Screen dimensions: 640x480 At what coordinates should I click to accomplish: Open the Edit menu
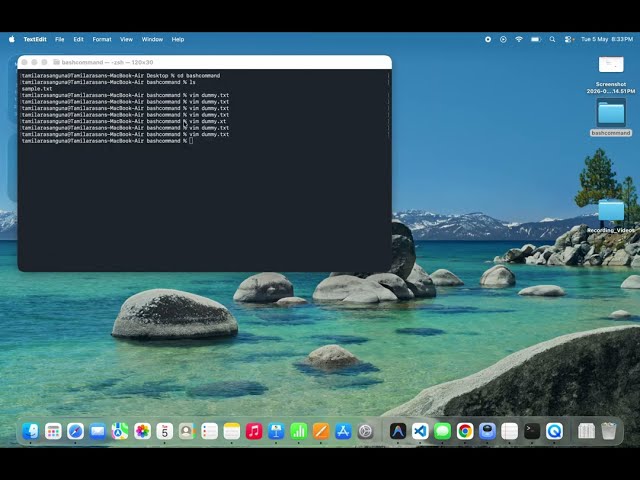(x=78, y=39)
